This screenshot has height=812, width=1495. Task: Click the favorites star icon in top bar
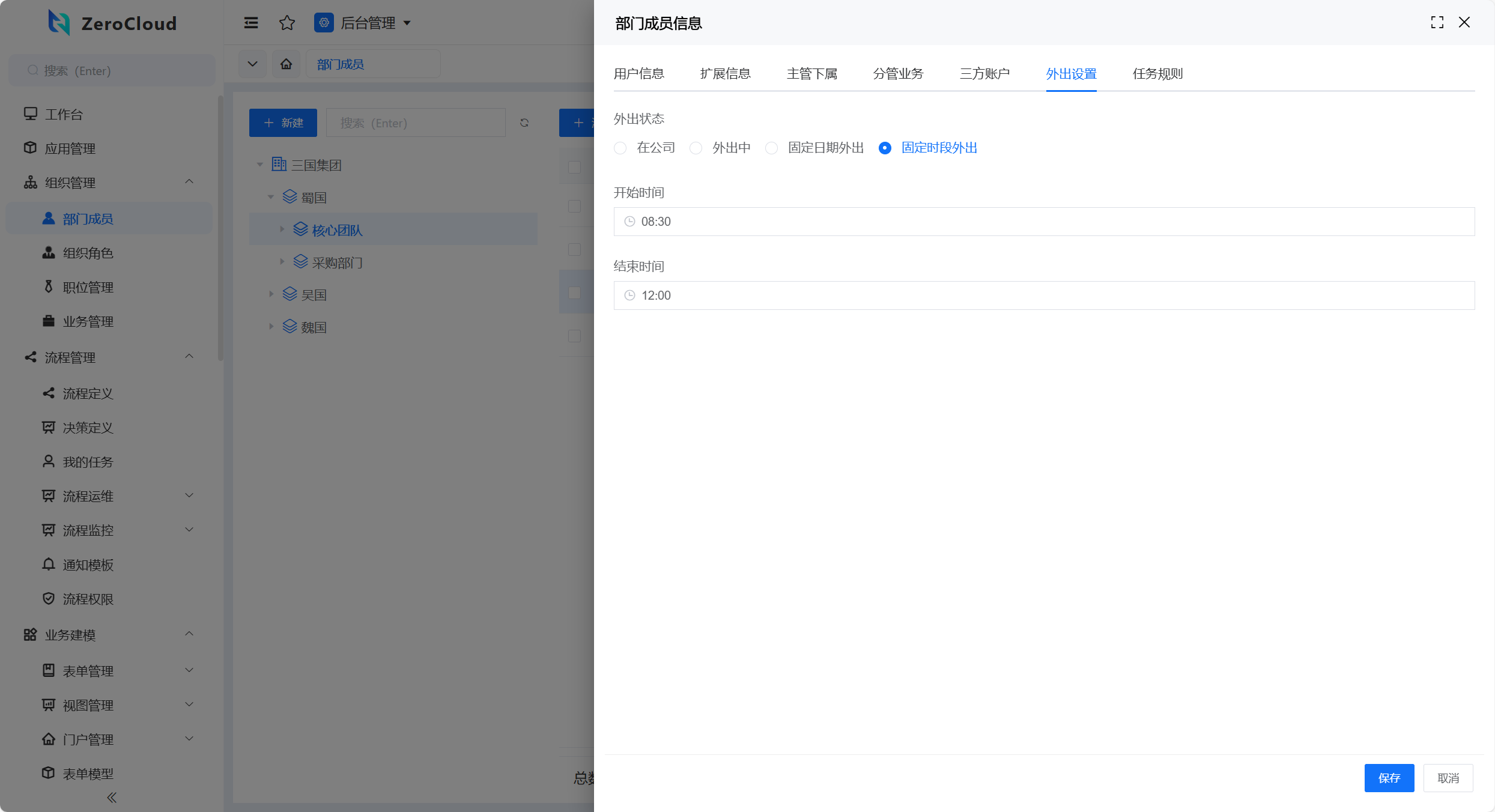point(287,23)
